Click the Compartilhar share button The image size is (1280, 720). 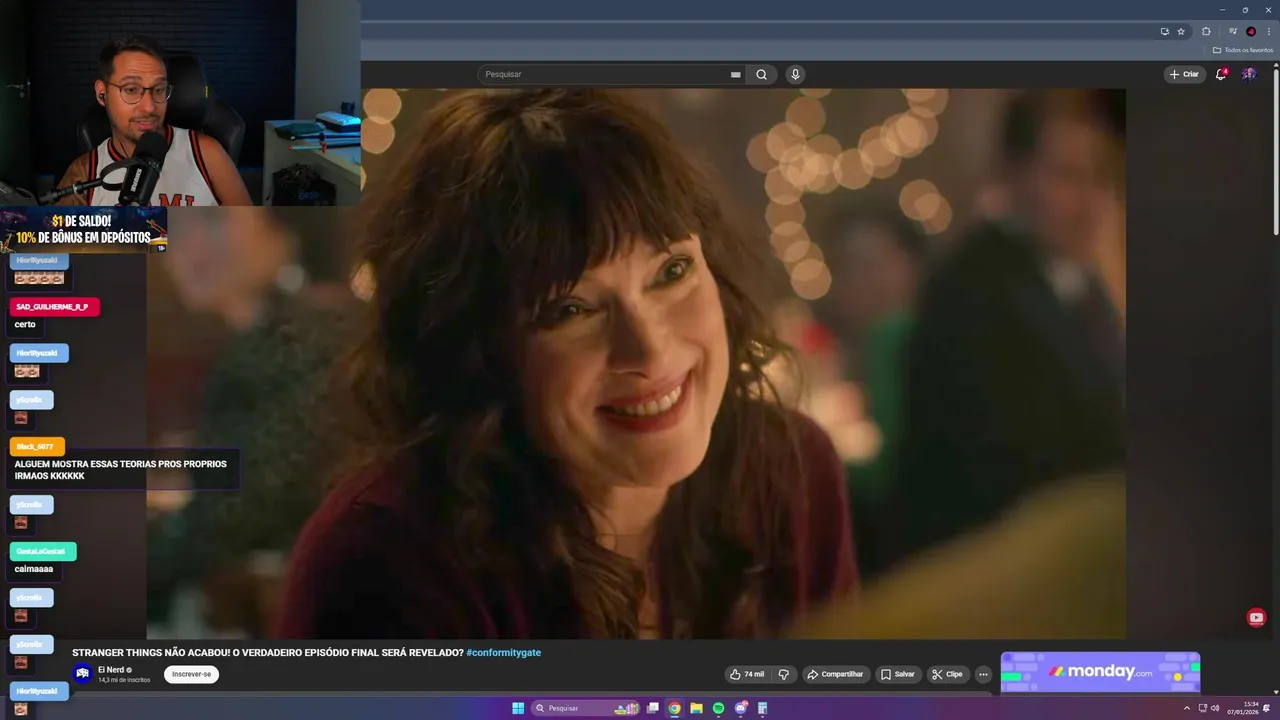click(835, 674)
